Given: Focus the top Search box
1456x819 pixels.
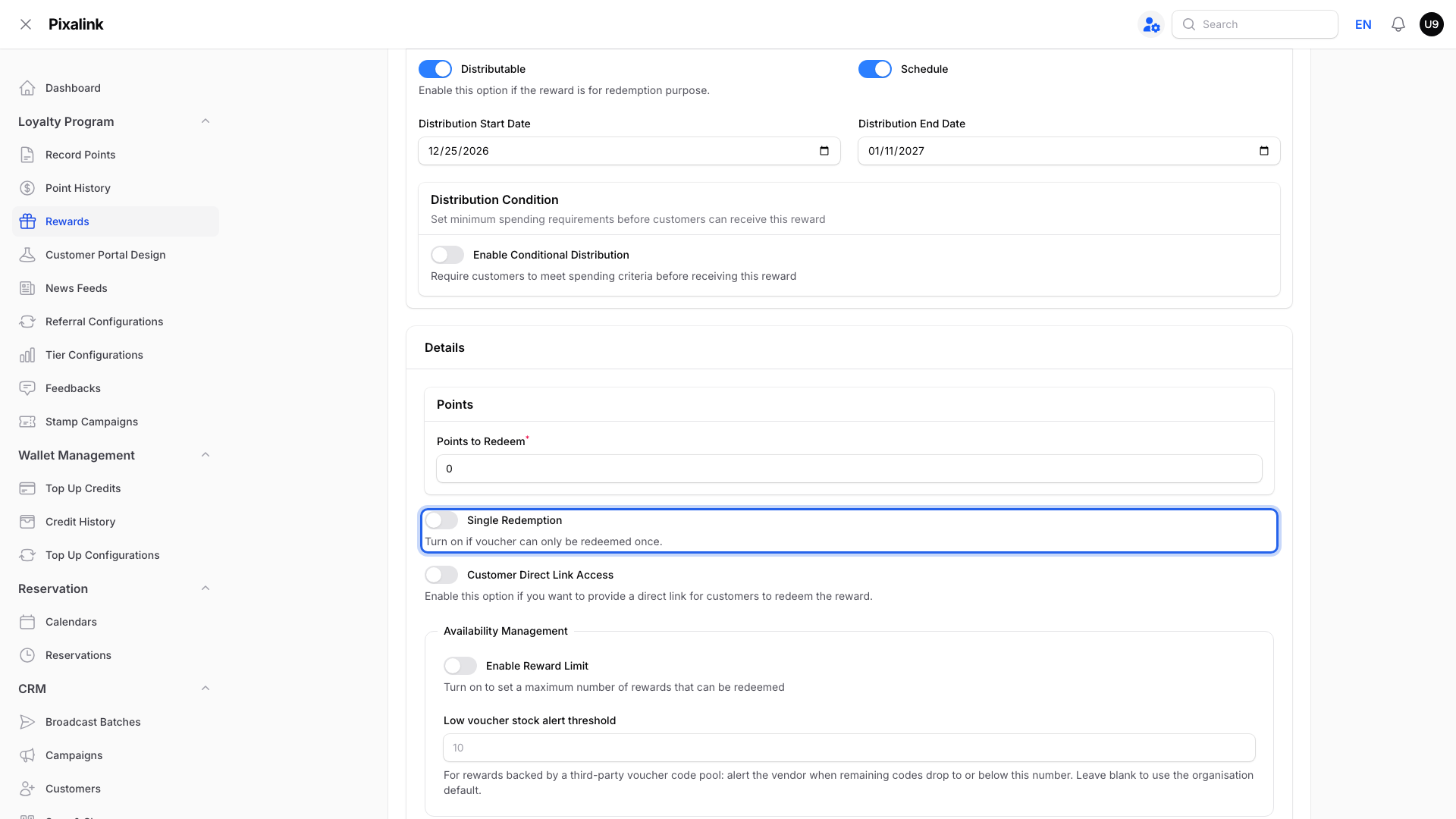Looking at the screenshot, I should 1255,24.
